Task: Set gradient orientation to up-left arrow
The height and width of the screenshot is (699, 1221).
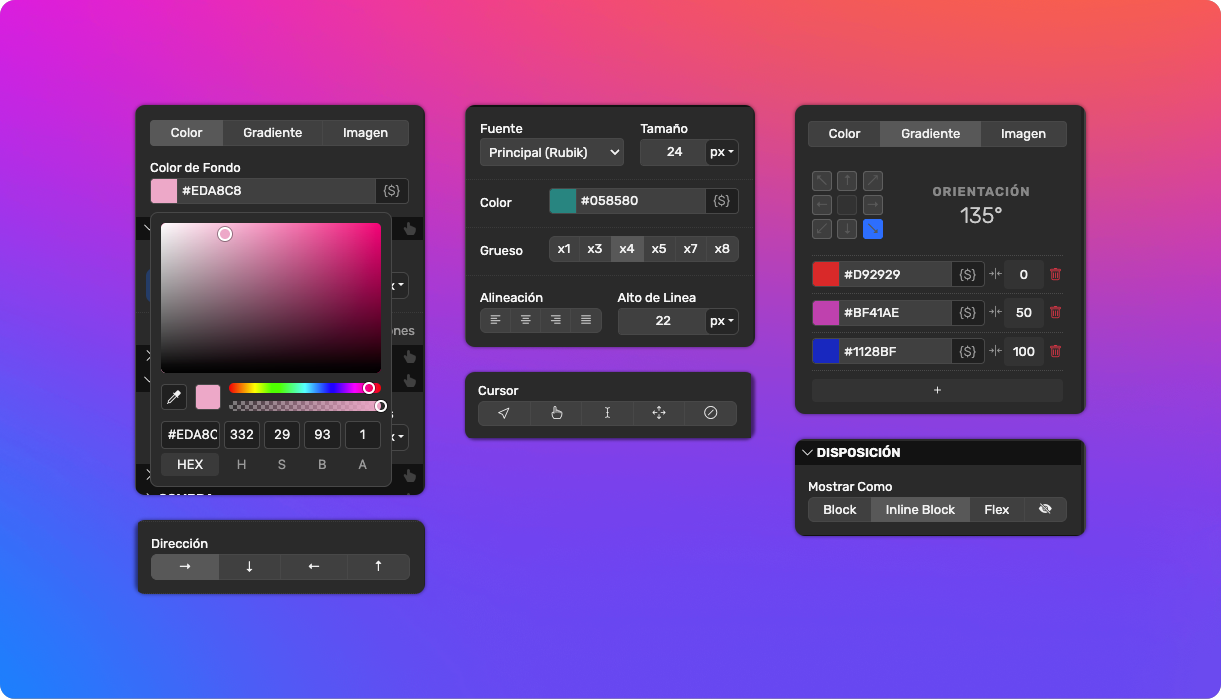Action: click(822, 181)
